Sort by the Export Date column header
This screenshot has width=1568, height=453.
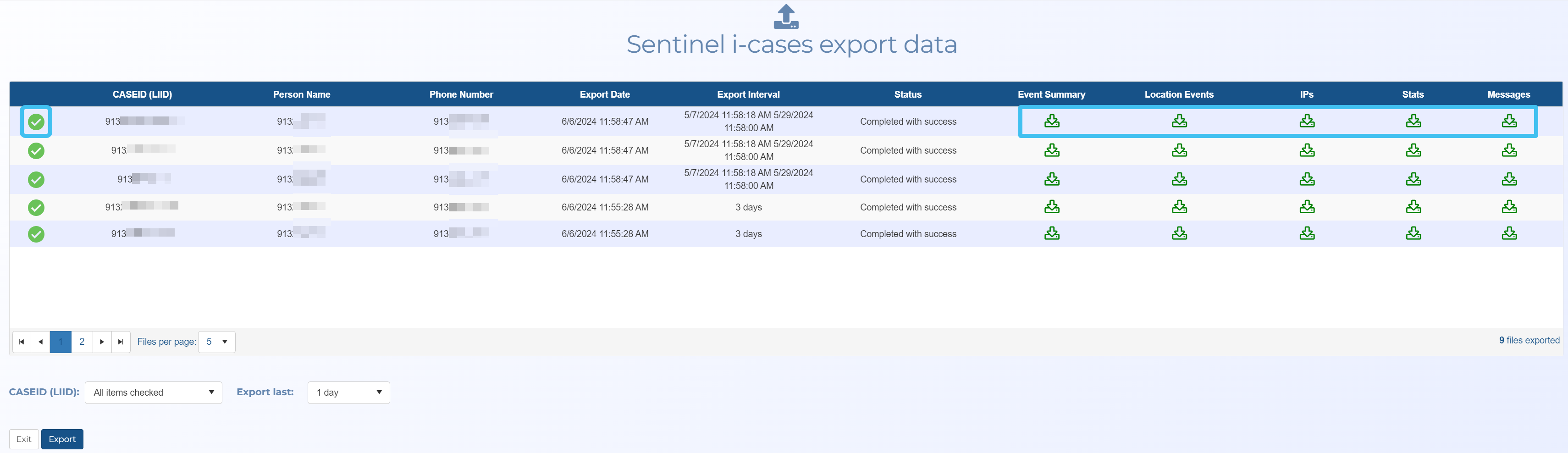coord(604,94)
